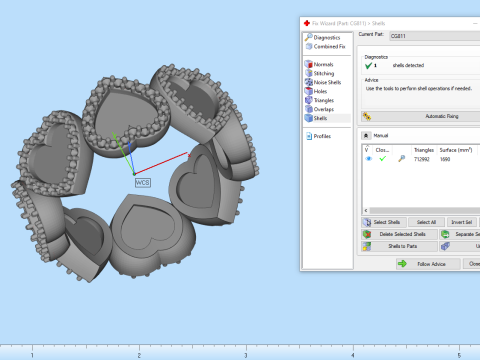Sort by the Clos... column header
Image resolution: width=480 pixels, height=360 pixels.
click(382, 150)
